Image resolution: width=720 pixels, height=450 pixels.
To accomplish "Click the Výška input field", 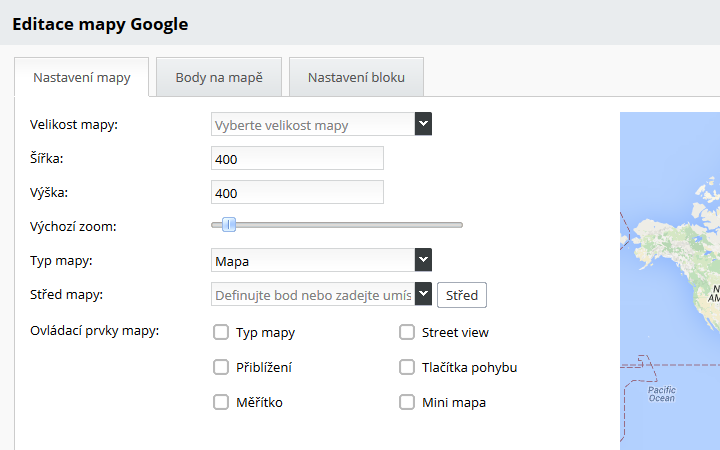I will coord(297,192).
